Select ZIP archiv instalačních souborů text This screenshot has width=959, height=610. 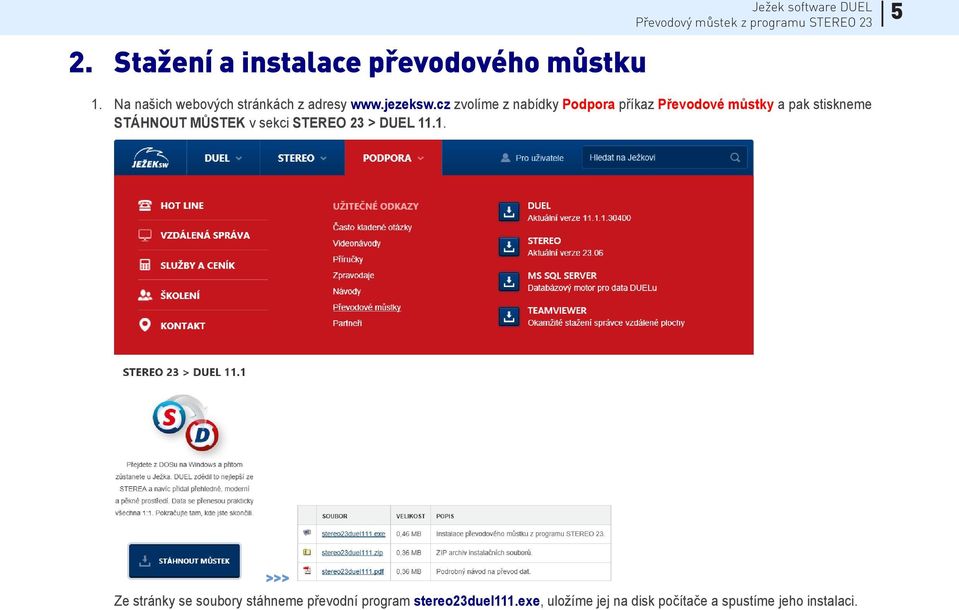click(x=484, y=552)
